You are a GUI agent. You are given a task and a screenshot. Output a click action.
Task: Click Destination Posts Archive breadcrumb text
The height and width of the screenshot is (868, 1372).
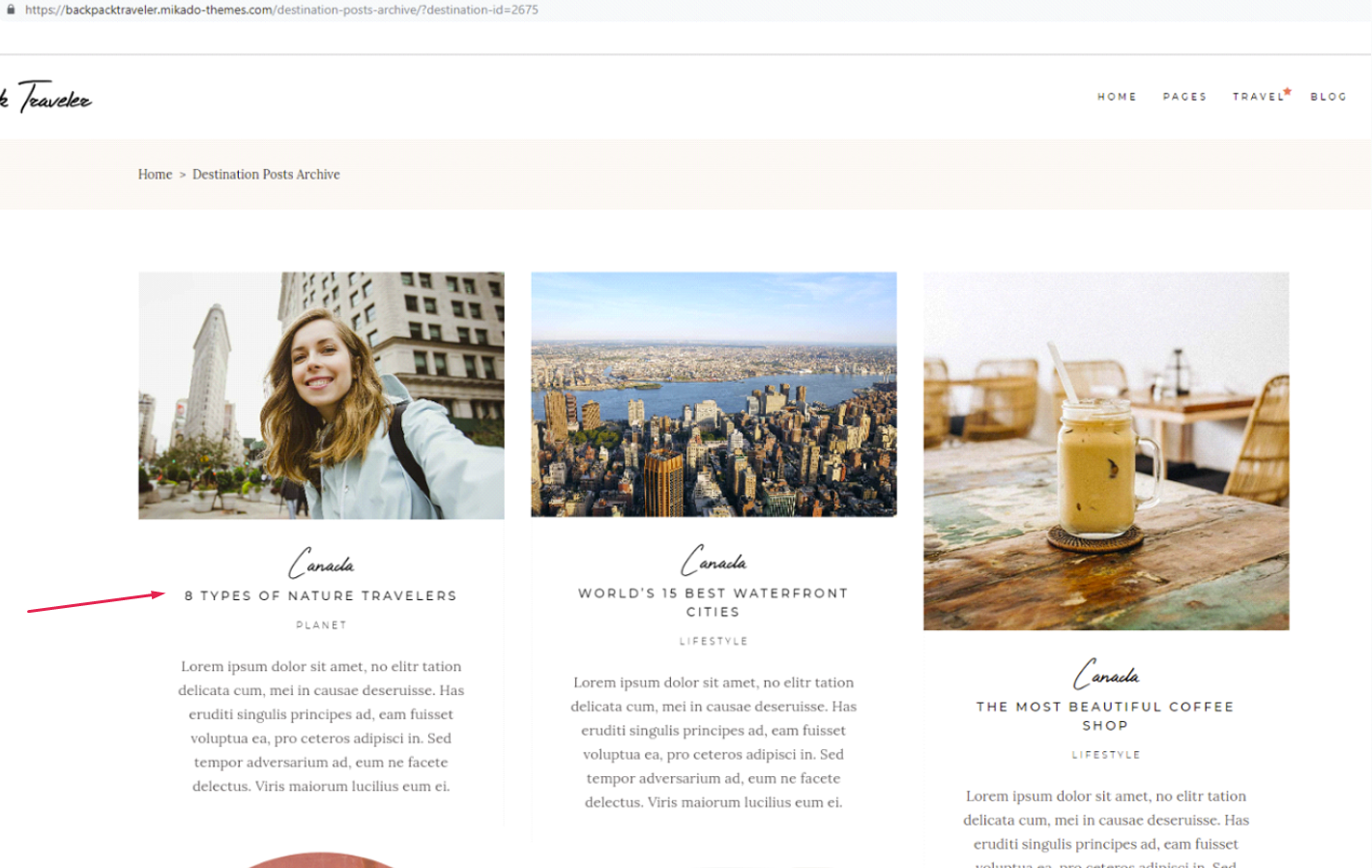click(266, 175)
